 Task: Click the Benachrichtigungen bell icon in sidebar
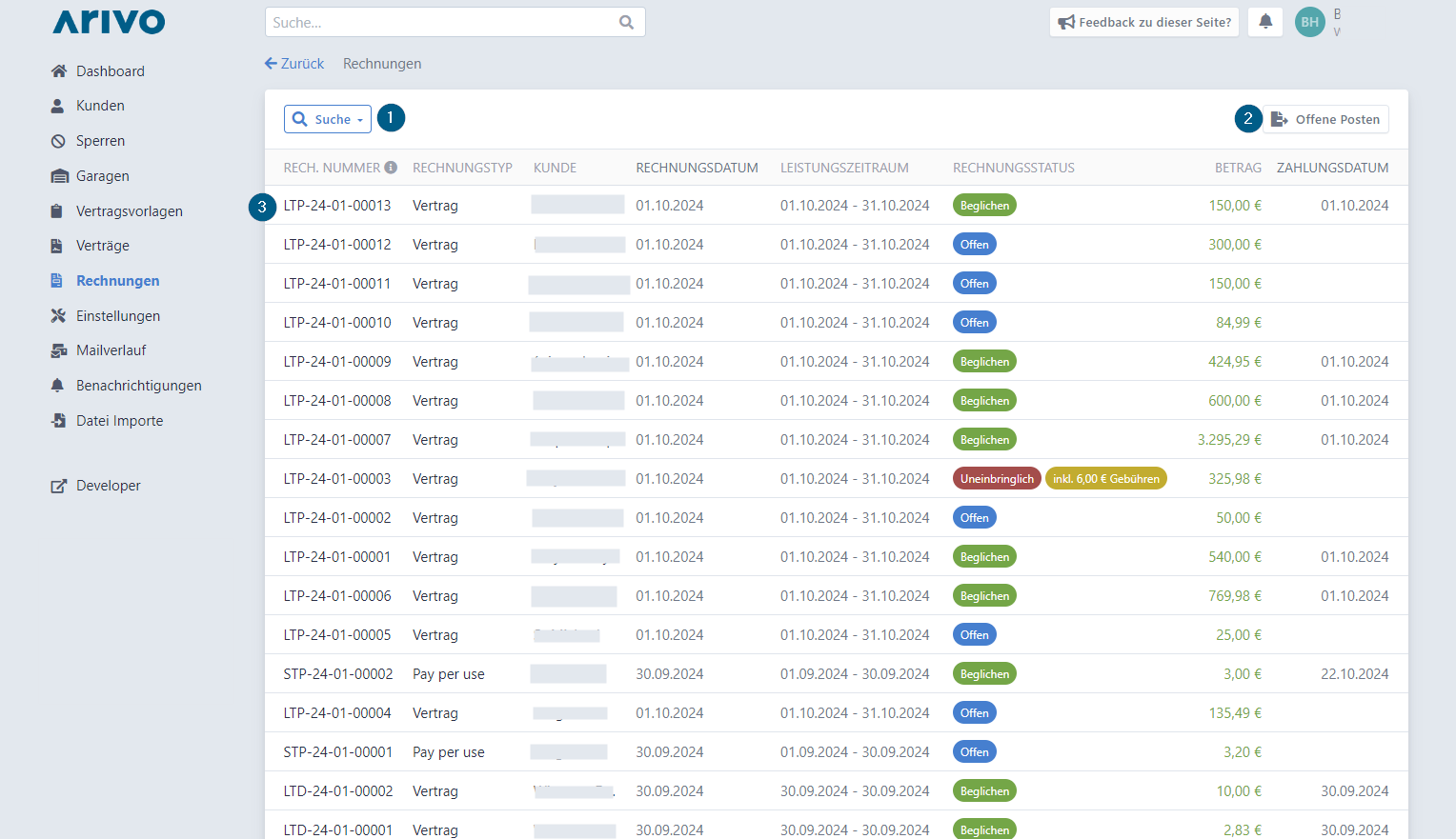pyautogui.click(x=58, y=386)
